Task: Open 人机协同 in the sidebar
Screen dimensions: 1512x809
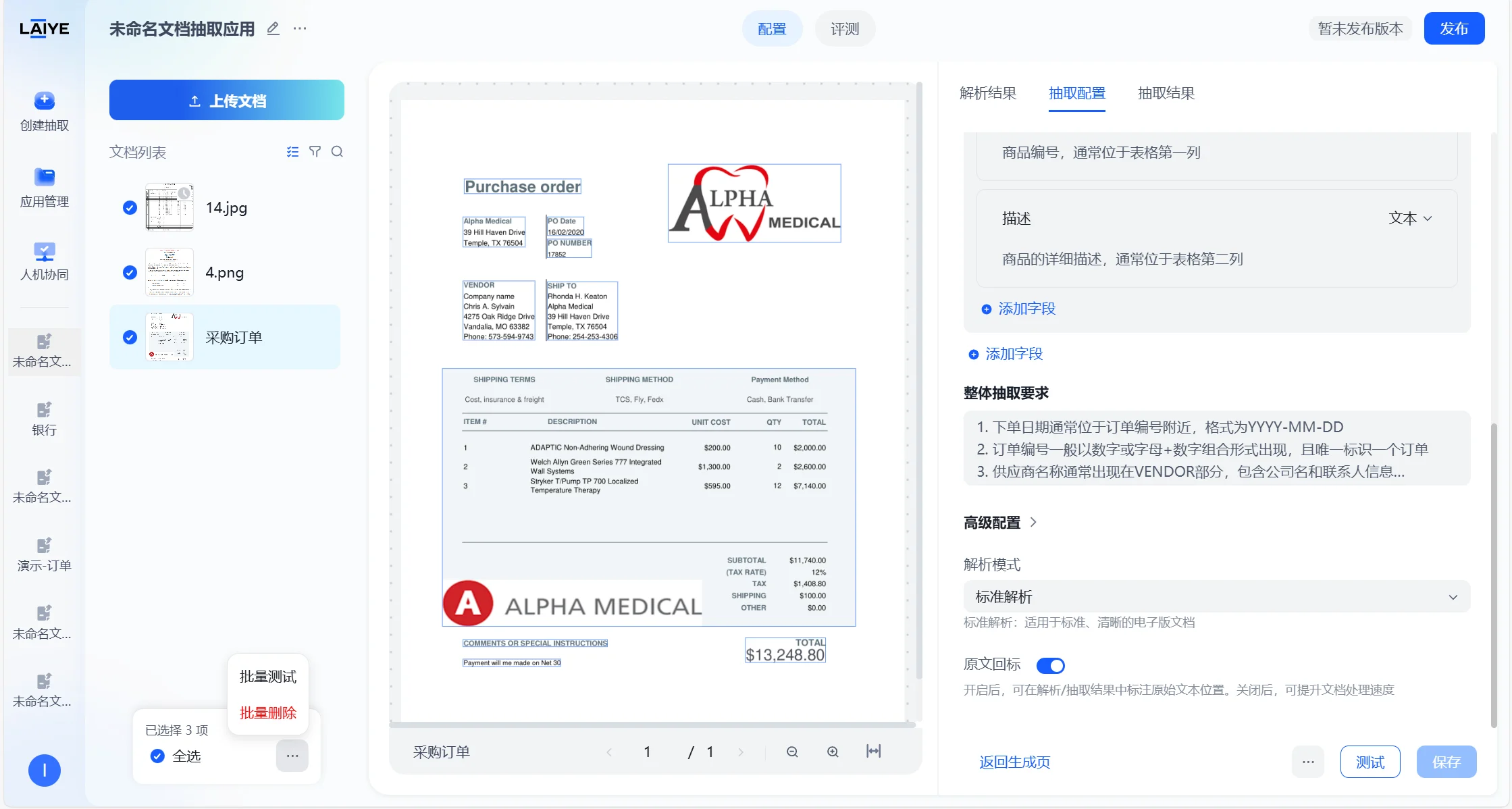Action: tap(45, 262)
